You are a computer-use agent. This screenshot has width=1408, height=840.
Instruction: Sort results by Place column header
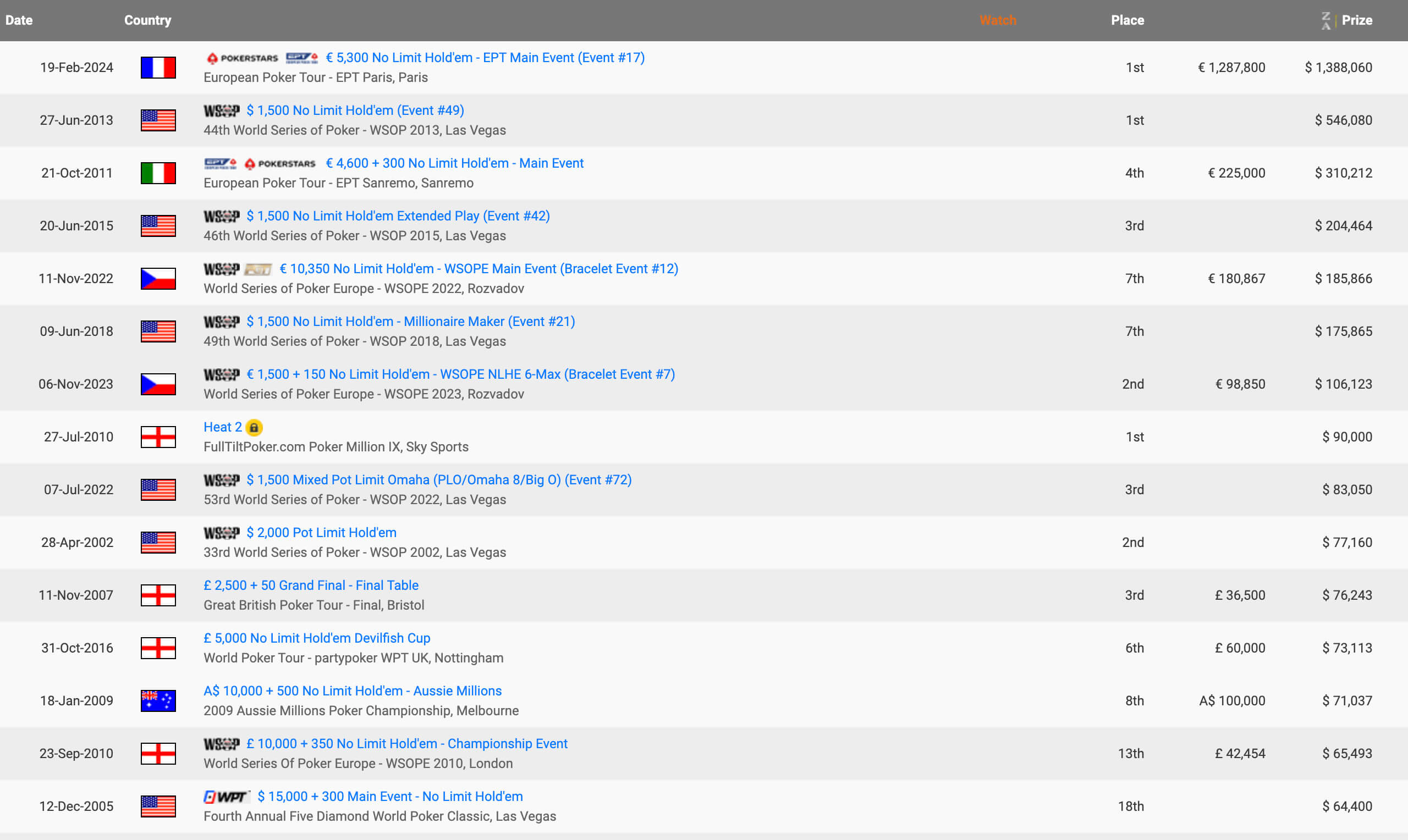point(1127,20)
